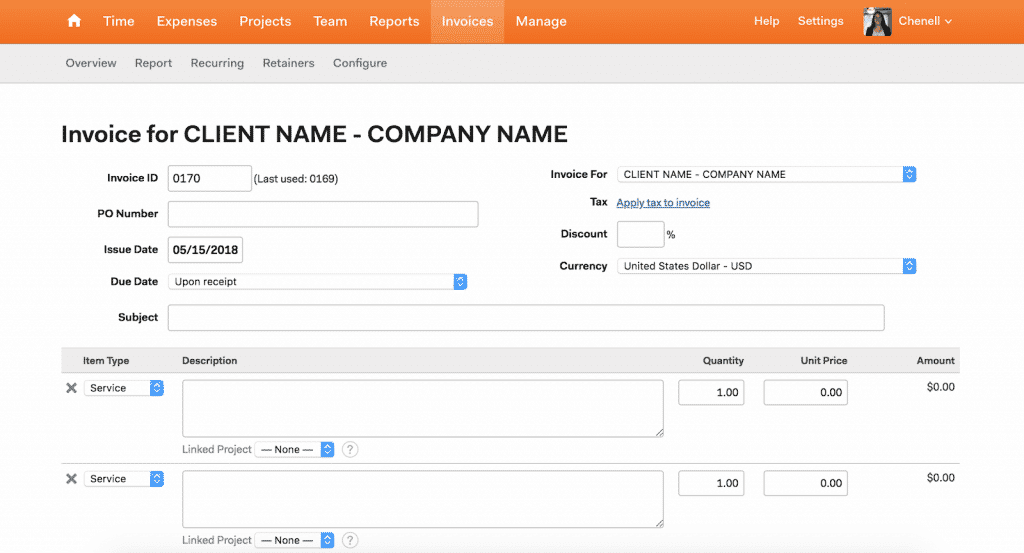Viewport: 1024px width, 553px height.
Task: Click the help icon beside second Linked Project
Action: click(349, 540)
